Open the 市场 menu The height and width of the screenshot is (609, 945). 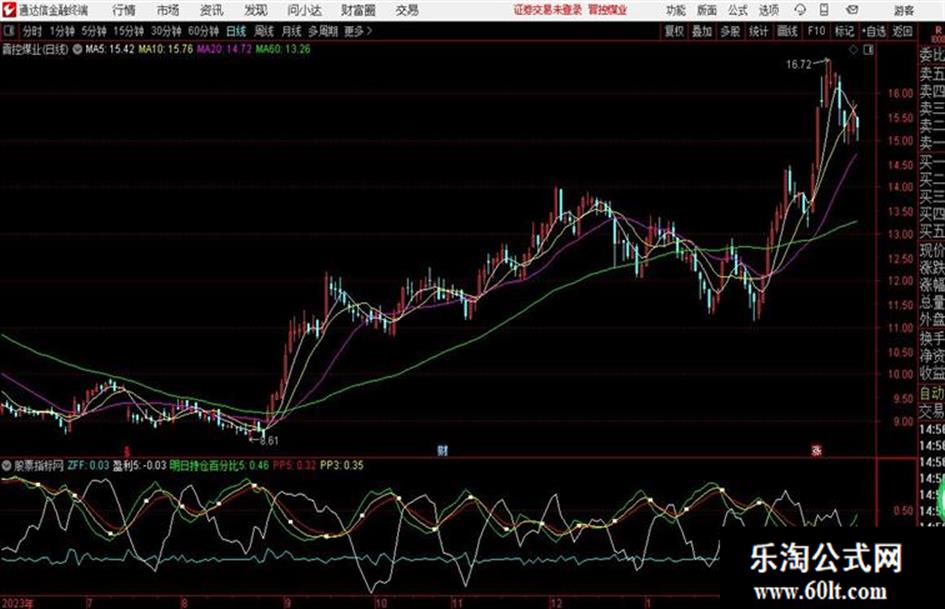[x=168, y=10]
